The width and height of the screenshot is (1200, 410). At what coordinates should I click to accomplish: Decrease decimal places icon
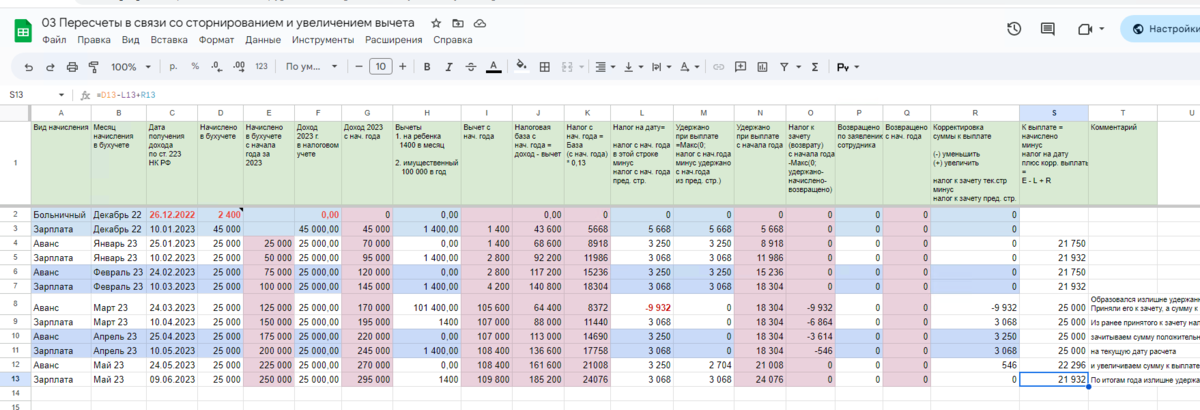(216, 67)
